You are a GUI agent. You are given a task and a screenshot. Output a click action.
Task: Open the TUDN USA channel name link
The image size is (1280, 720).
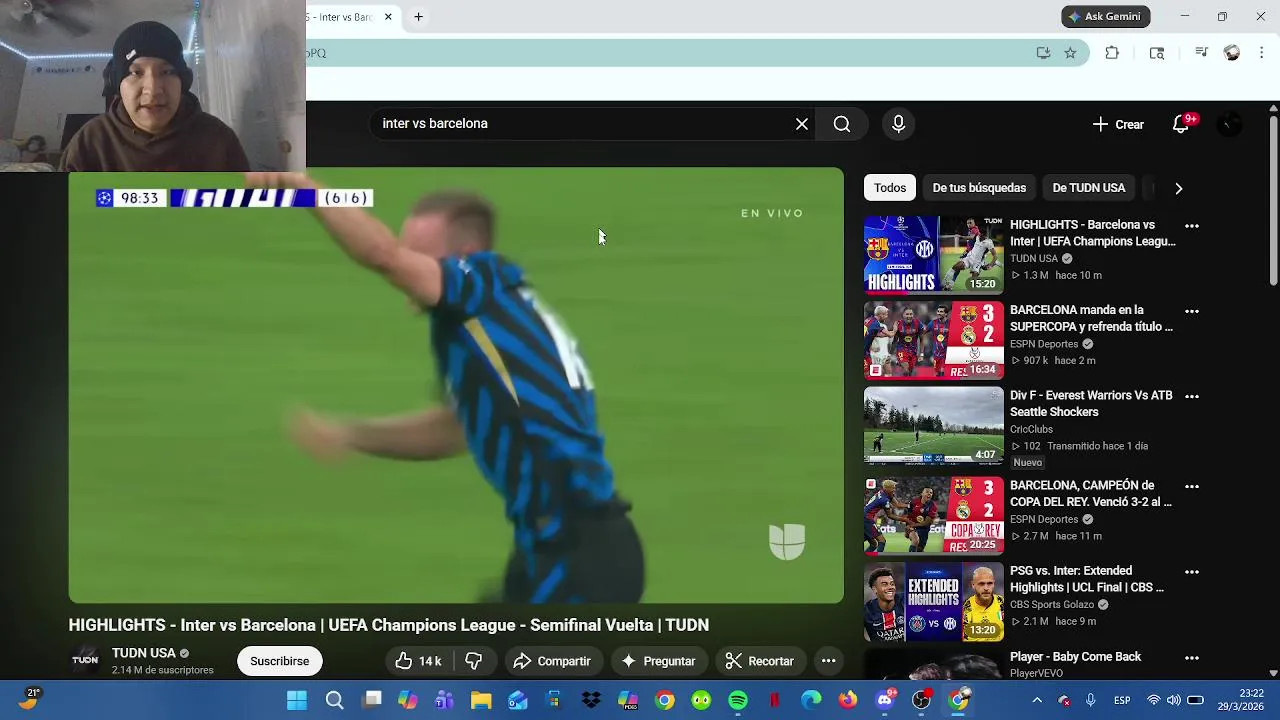143,653
